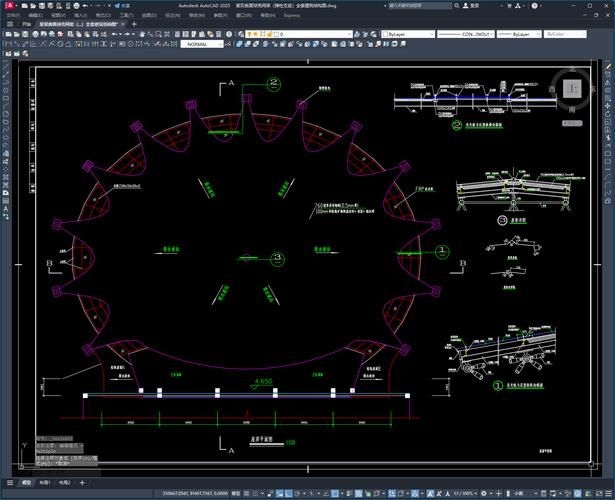Click the share button in title bar
The image size is (615, 500).
pos(124,5)
